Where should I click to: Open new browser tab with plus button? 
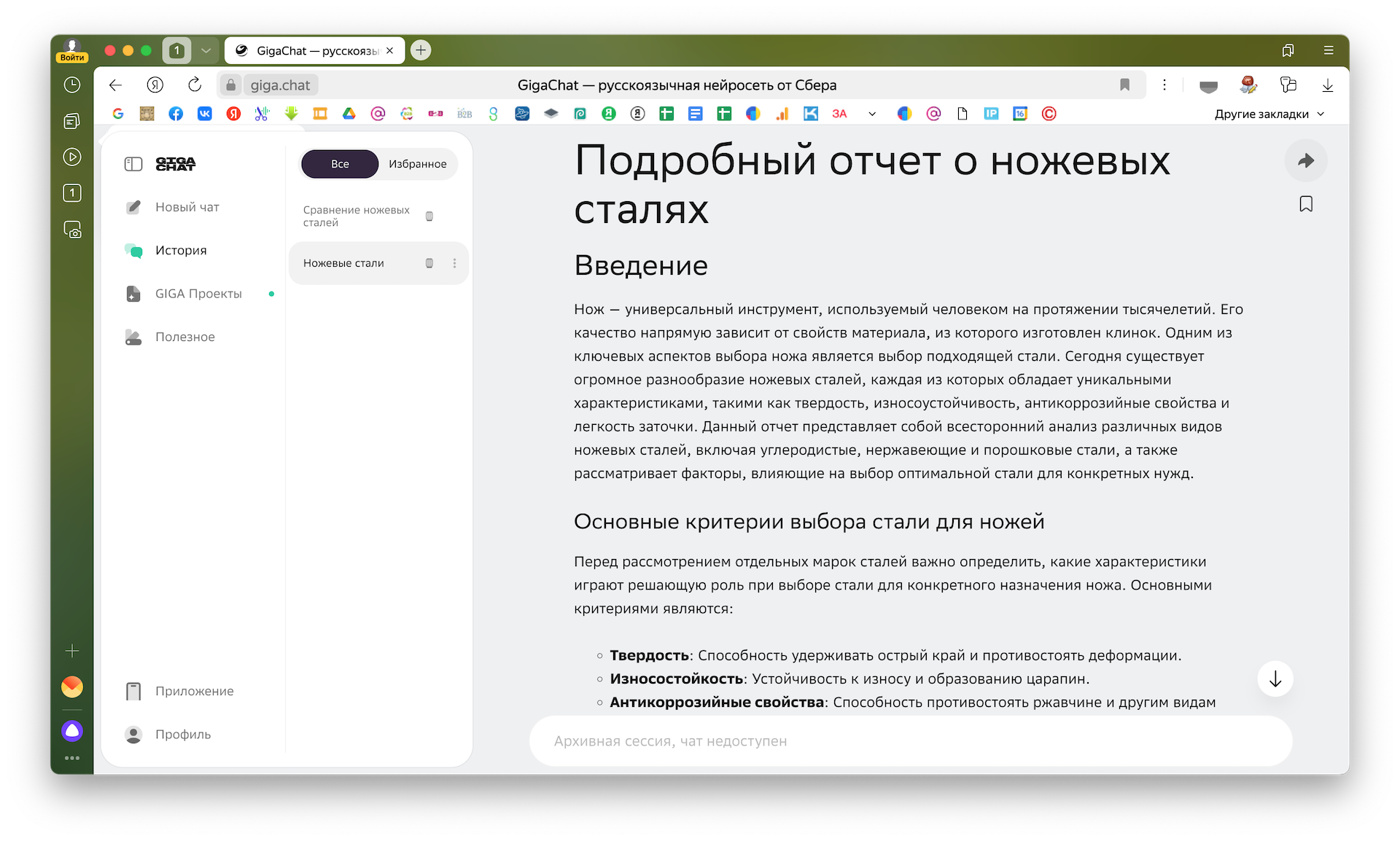(x=421, y=50)
